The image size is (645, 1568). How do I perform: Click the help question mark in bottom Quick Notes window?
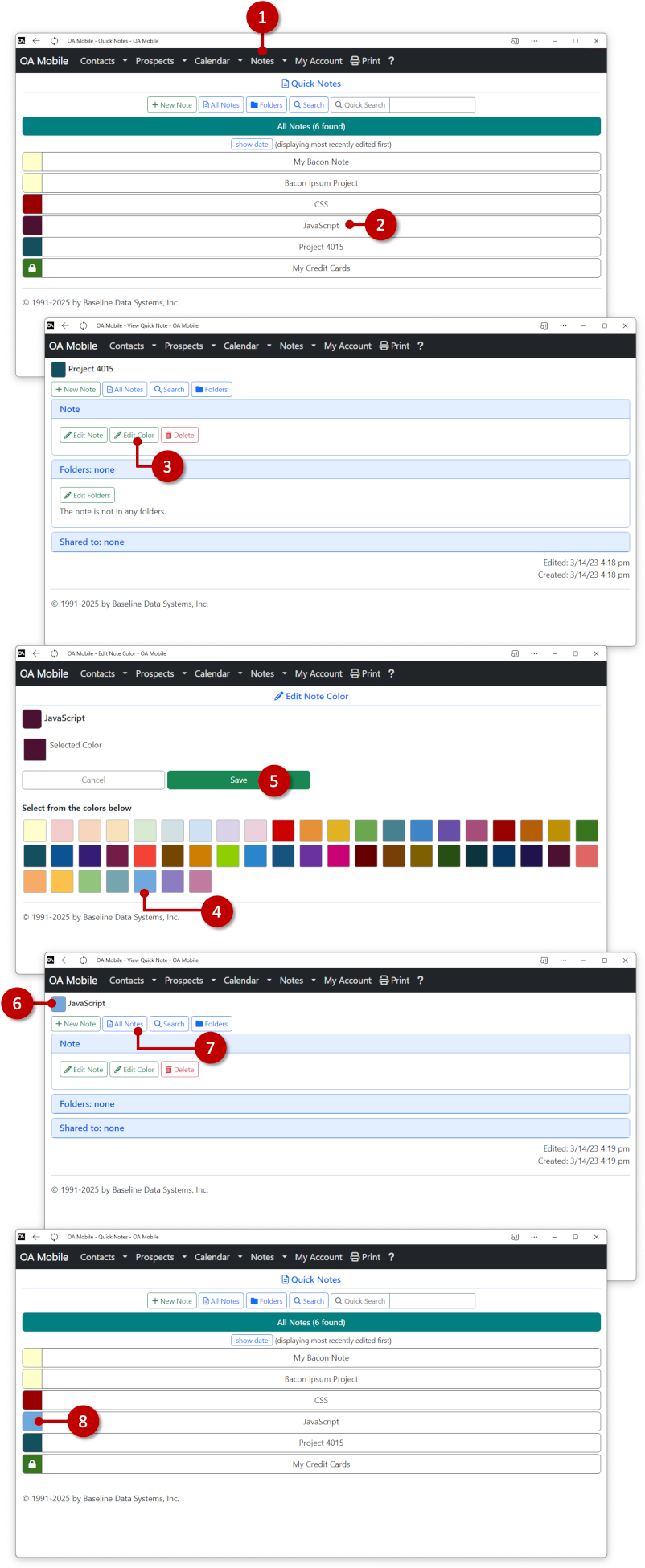[392, 1257]
